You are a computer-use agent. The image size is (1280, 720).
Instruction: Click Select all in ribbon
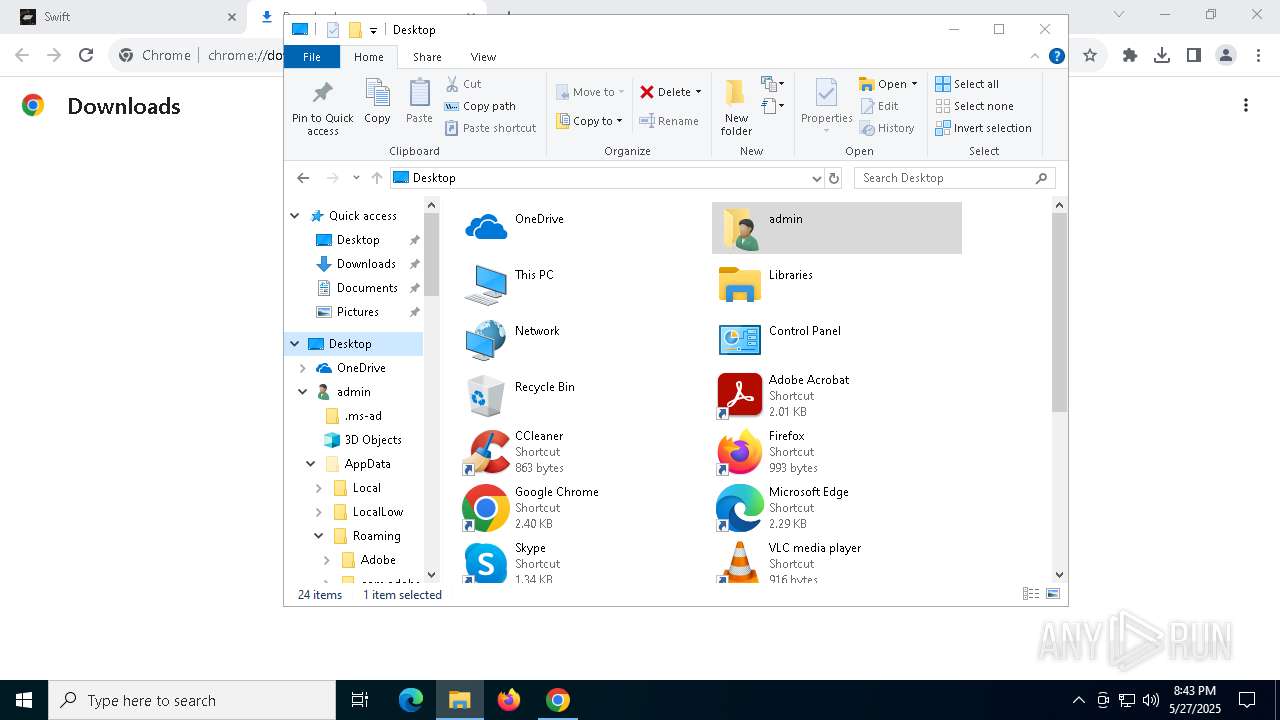tap(966, 84)
